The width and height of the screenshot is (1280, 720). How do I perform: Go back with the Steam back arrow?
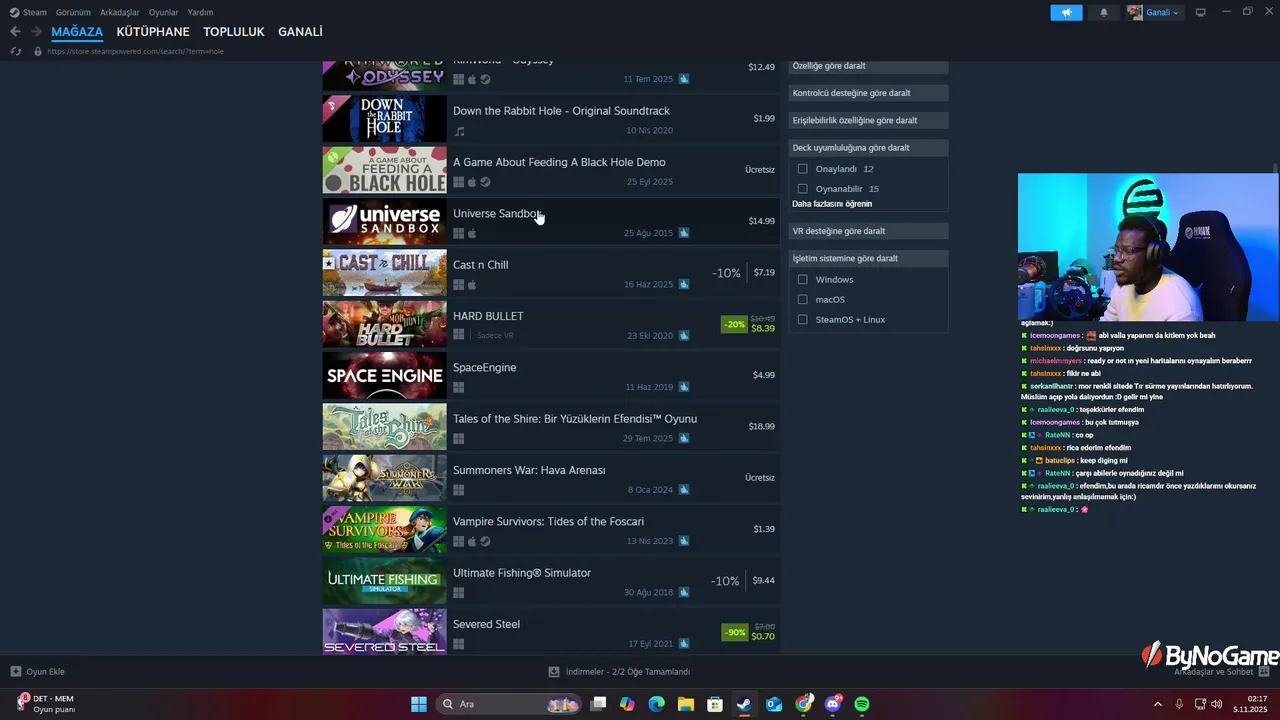(15, 32)
